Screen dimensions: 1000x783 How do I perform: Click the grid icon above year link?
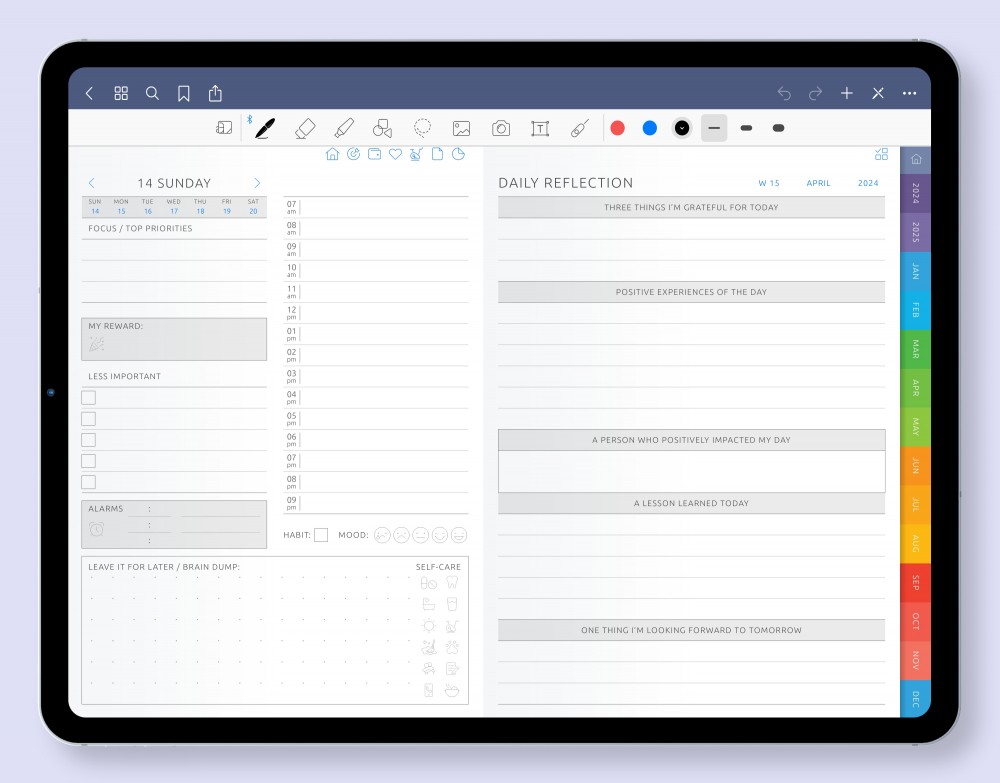[881, 154]
